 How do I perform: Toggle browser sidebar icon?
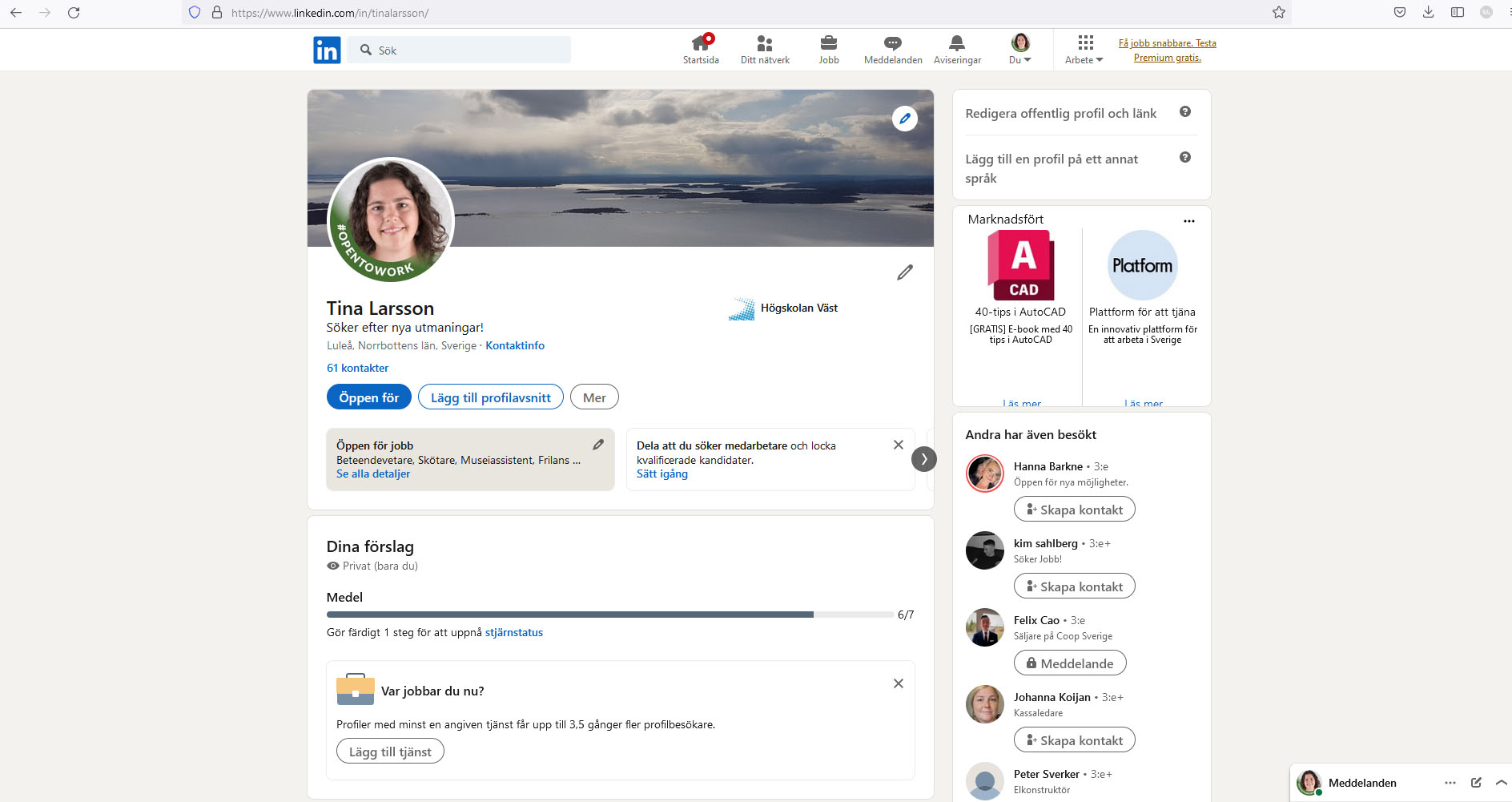pos(1458,12)
